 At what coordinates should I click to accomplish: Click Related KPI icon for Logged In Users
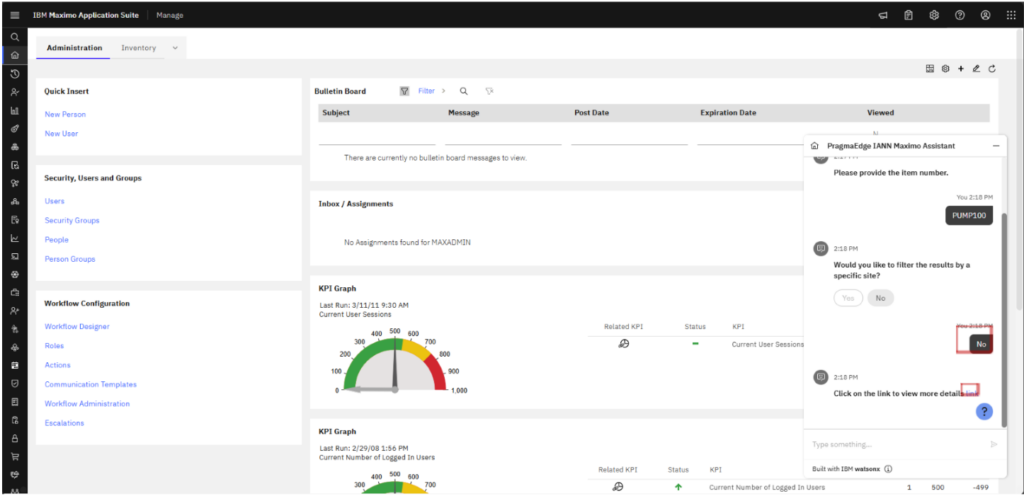click(x=618, y=486)
